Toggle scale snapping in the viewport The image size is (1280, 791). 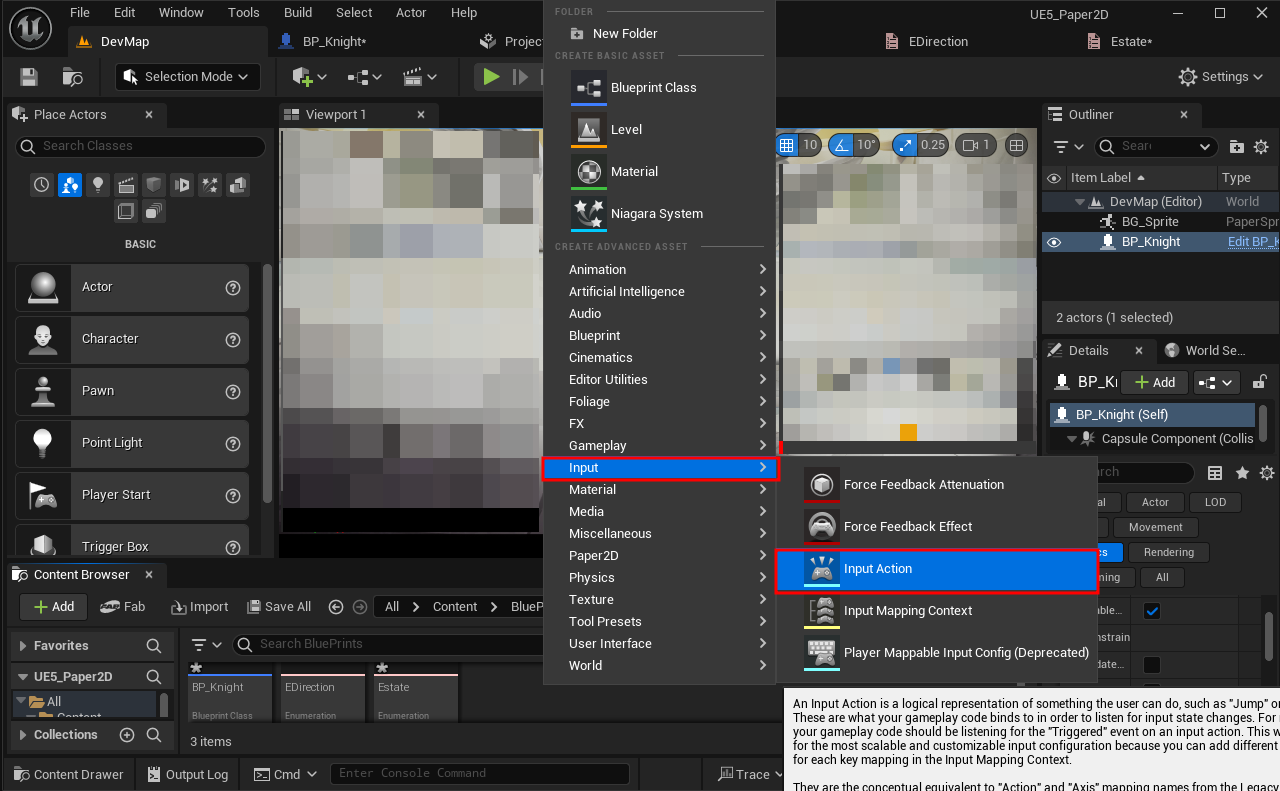click(905, 145)
